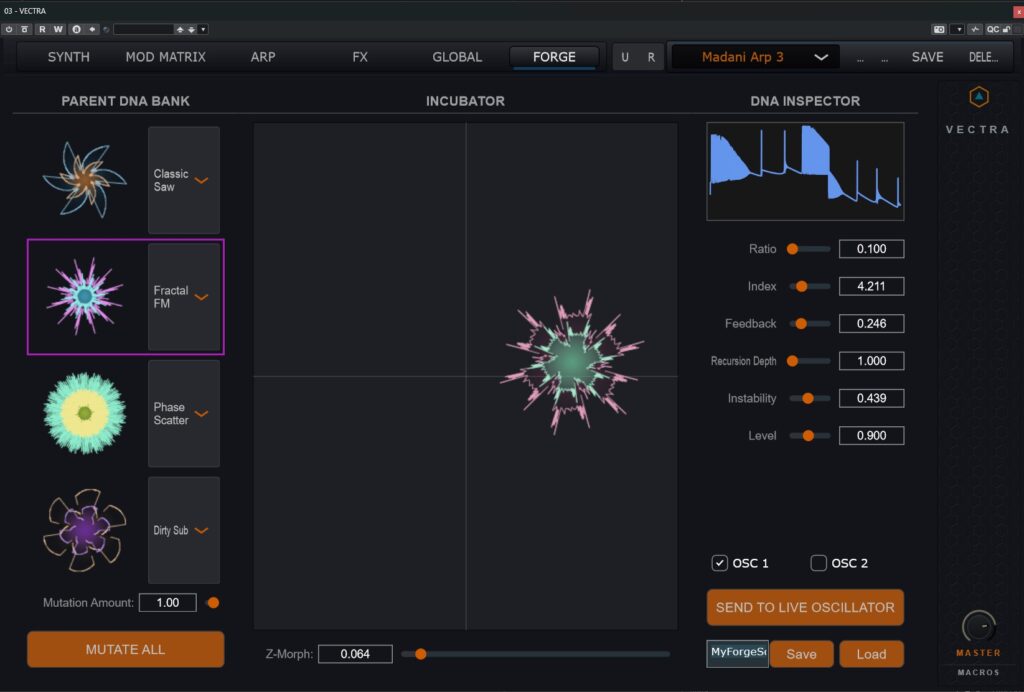Viewport: 1024px width, 692px height.
Task: Click the orange indicator beside Mutation Amount
Action: [x=211, y=602]
